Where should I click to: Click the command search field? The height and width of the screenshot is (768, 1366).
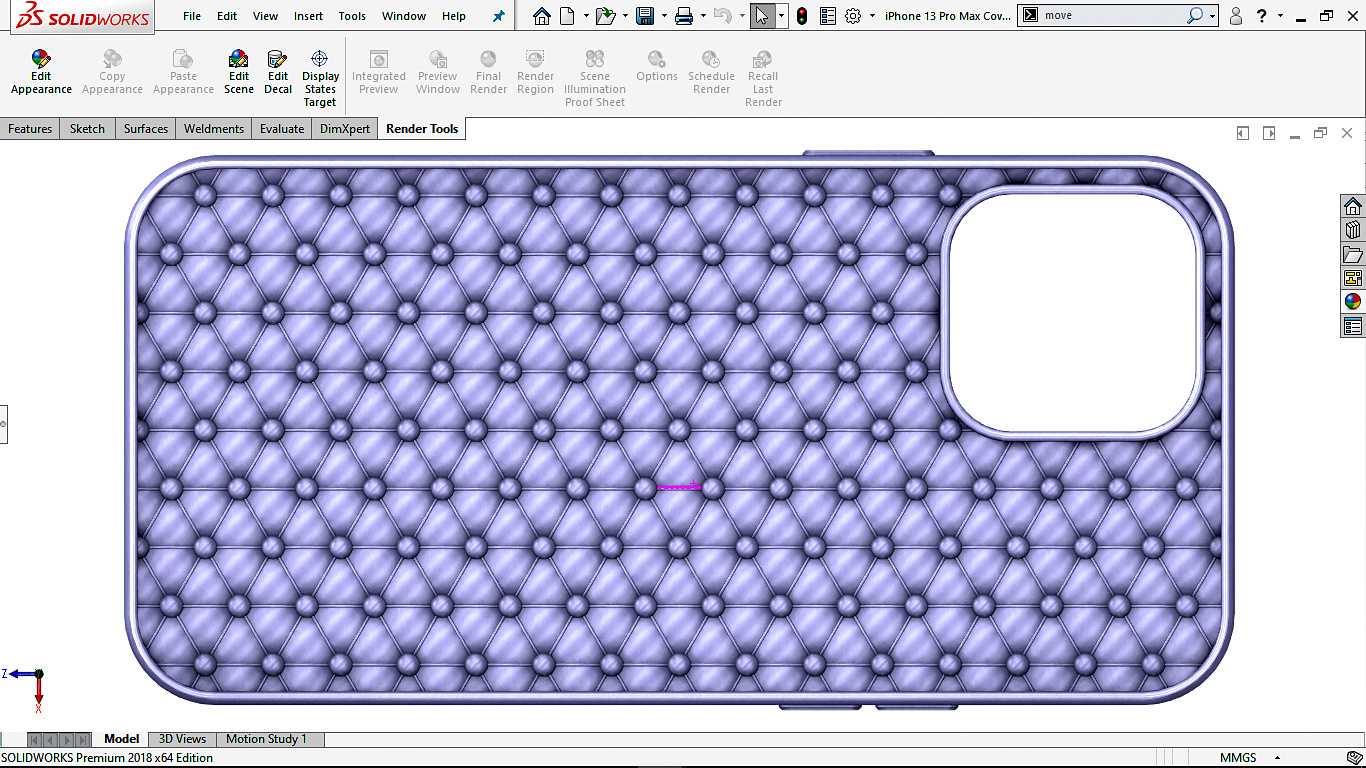(x=1110, y=16)
